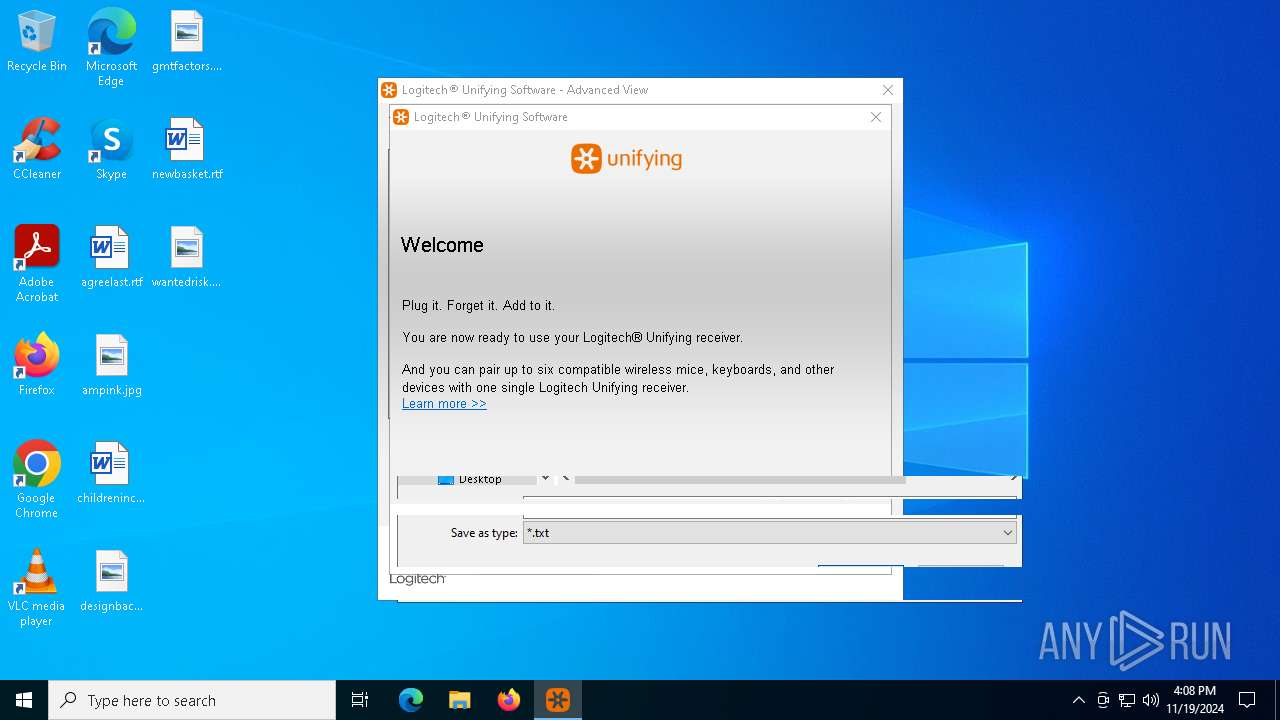Open the Recycle Bin desktop icon
This screenshot has height=720, width=1280.
click(37, 42)
